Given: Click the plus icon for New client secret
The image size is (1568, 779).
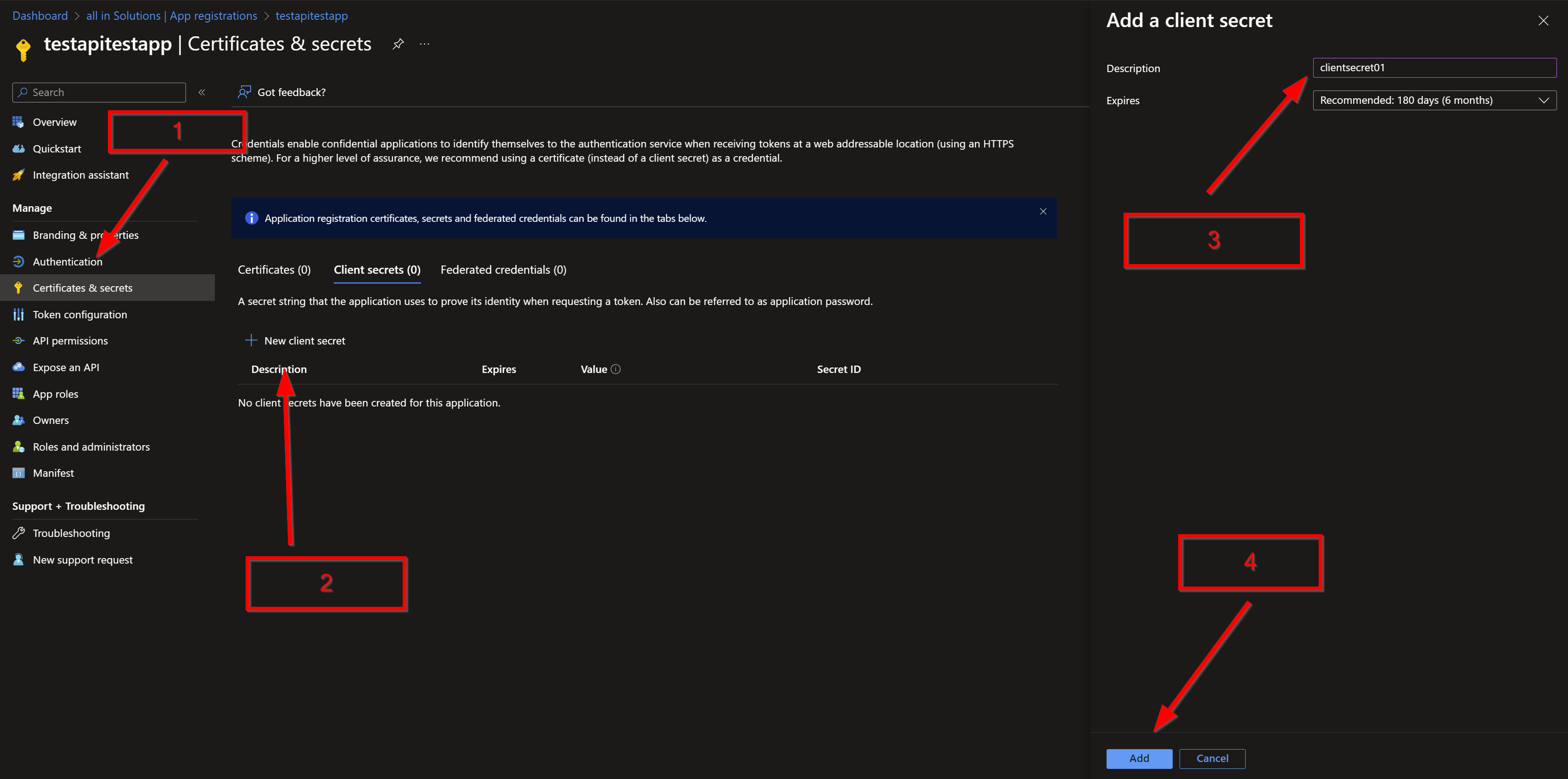Looking at the screenshot, I should [x=251, y=340].
